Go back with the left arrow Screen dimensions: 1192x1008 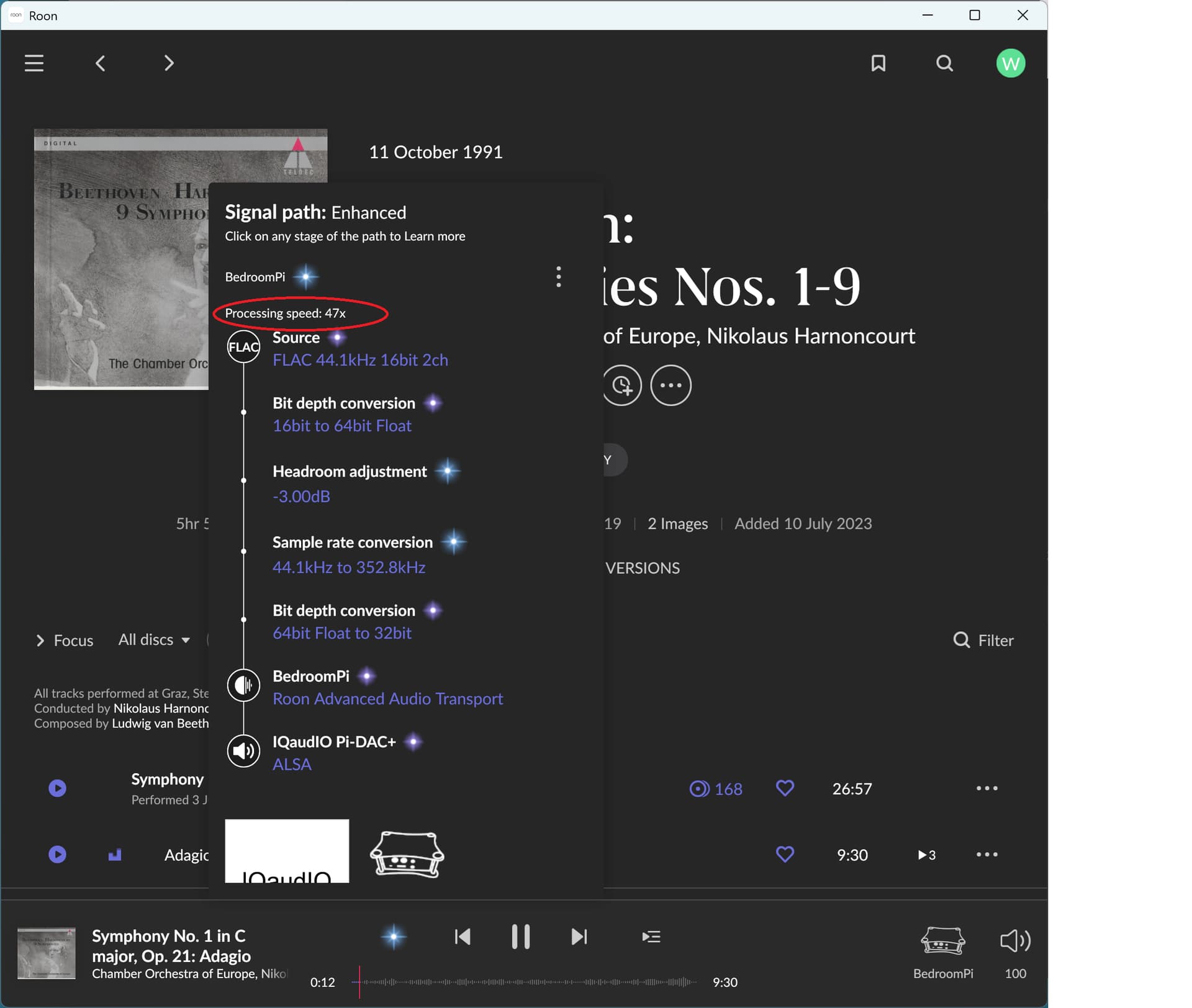[x=100, y=63]
